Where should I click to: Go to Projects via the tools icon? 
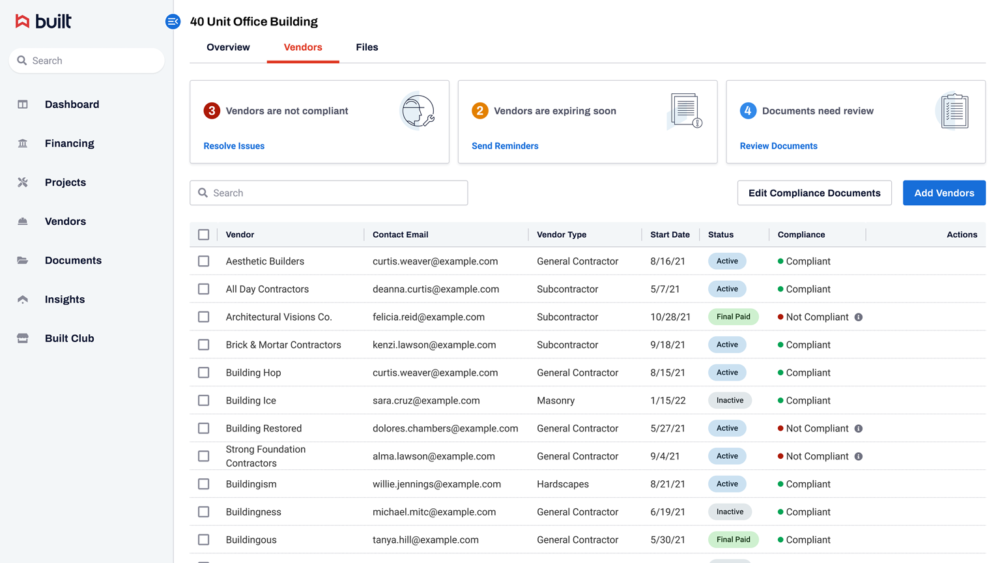pos(22,182)
